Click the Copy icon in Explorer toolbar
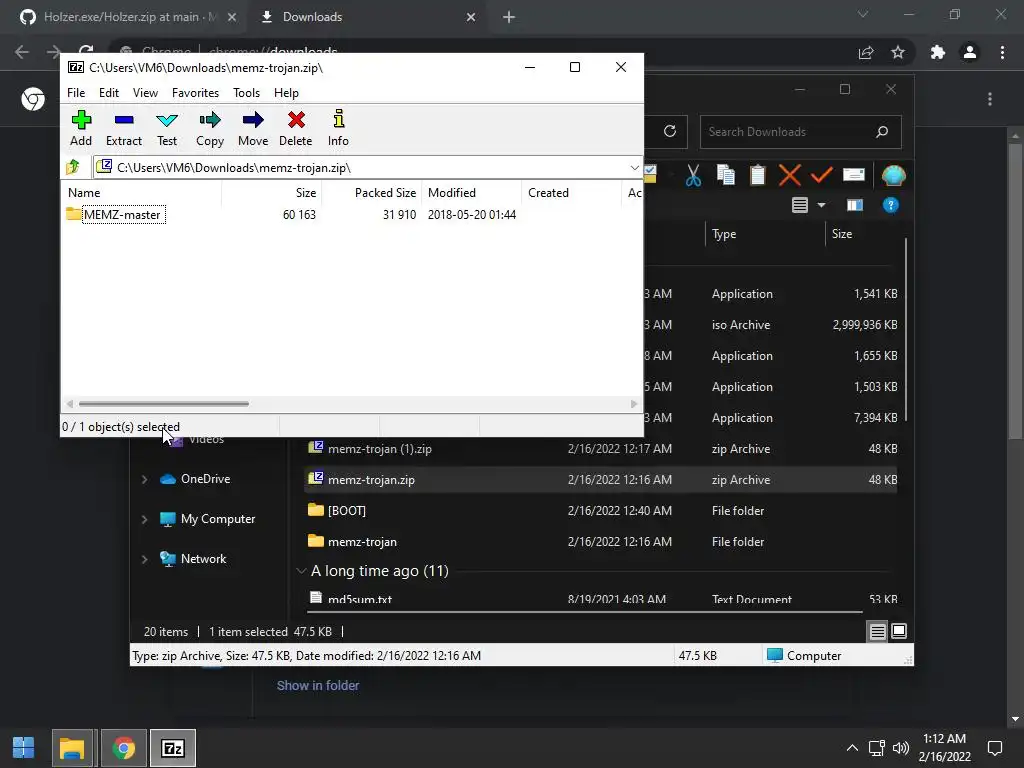The image size is (1024, 768). pyautogui.click(x=725, y=175)
